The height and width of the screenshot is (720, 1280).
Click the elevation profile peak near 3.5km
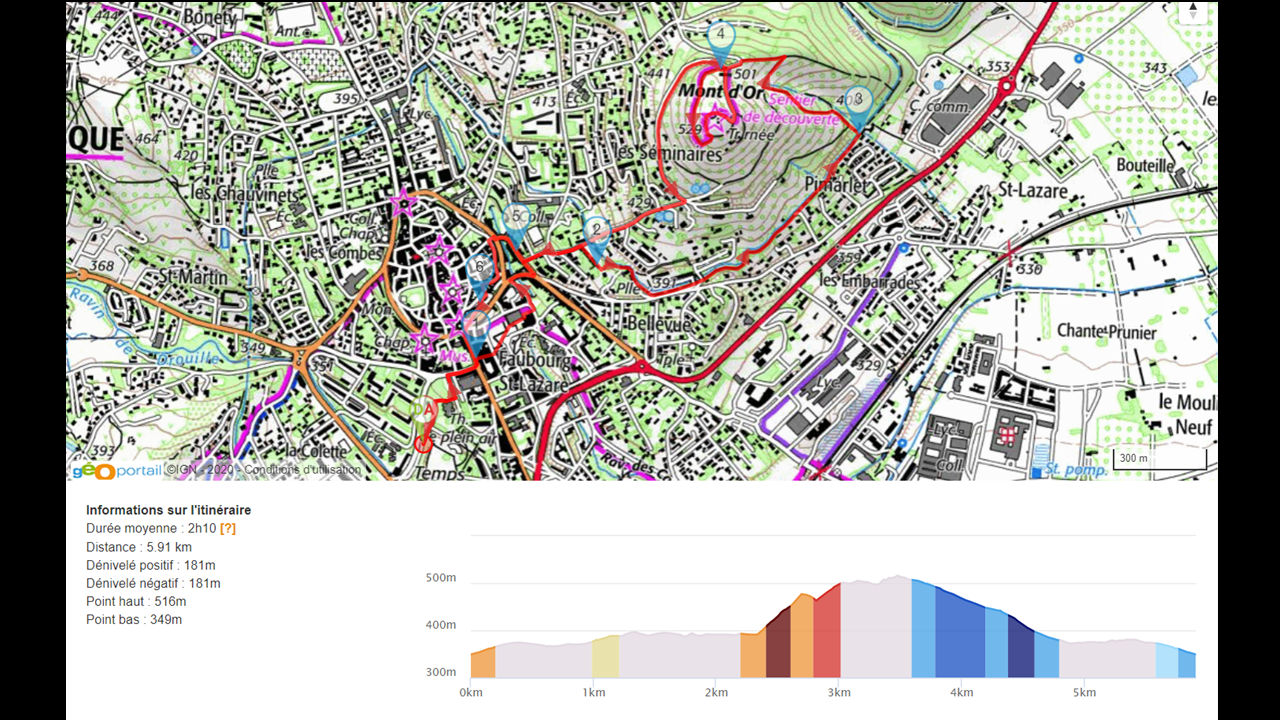[898, 578]
